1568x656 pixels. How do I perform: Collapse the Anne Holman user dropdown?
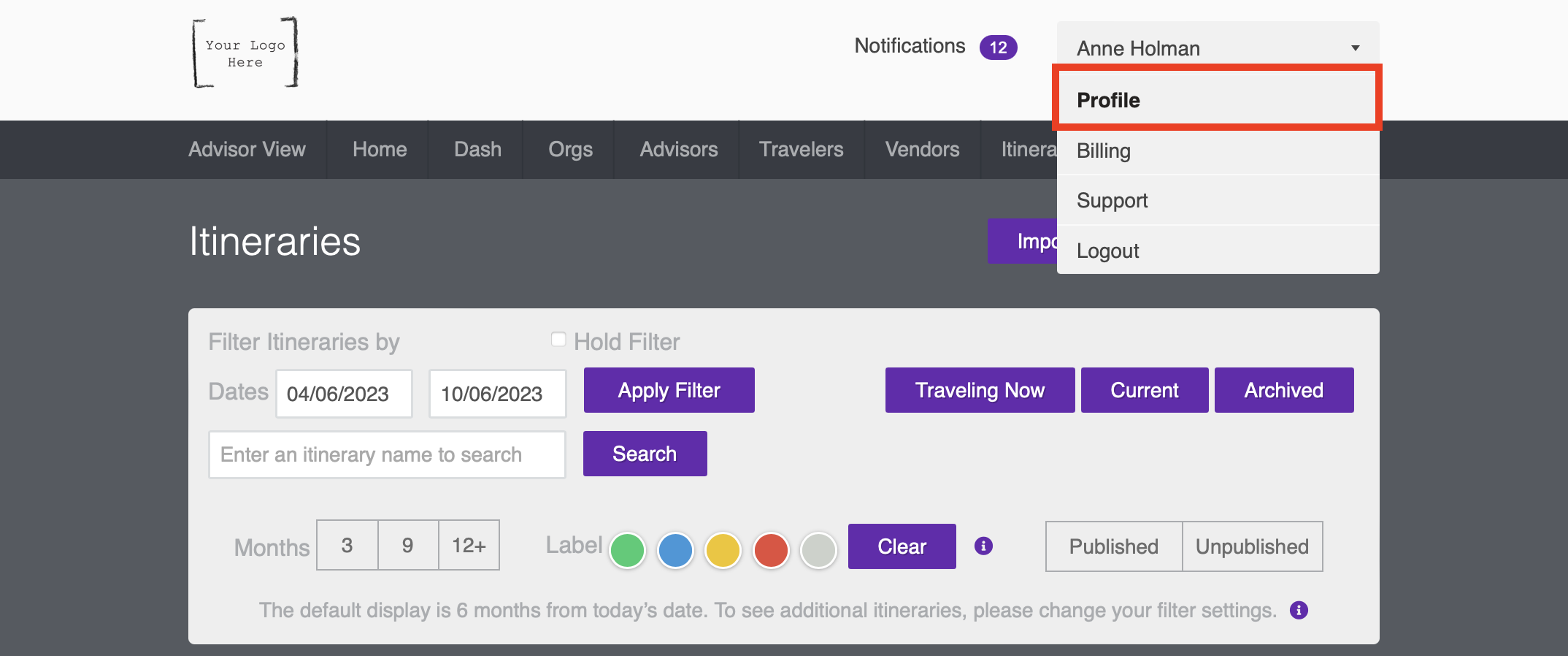(1218, 47)
